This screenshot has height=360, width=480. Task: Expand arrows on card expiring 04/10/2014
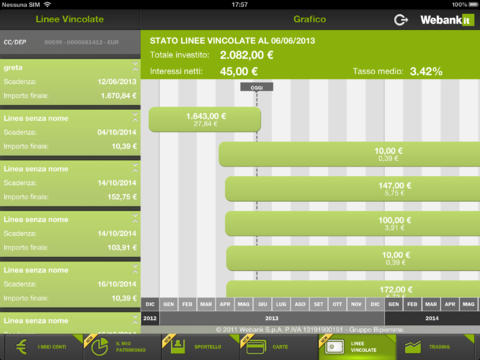(x=135, y=117)
